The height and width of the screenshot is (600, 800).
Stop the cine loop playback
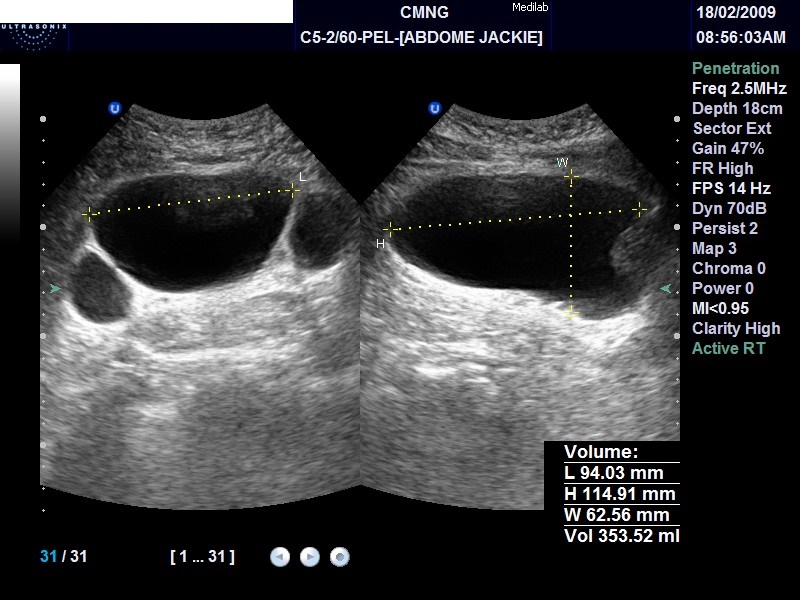(x=340, y=557)
